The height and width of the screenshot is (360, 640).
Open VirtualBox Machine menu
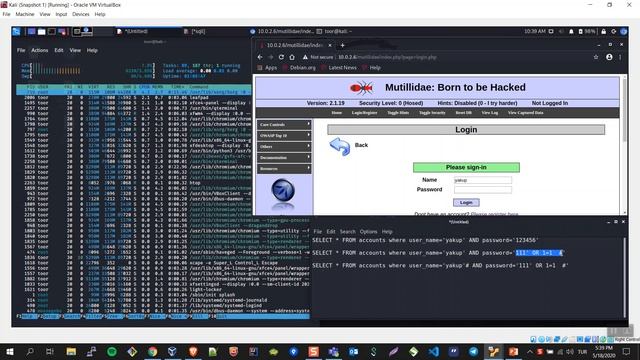[25, 14]
